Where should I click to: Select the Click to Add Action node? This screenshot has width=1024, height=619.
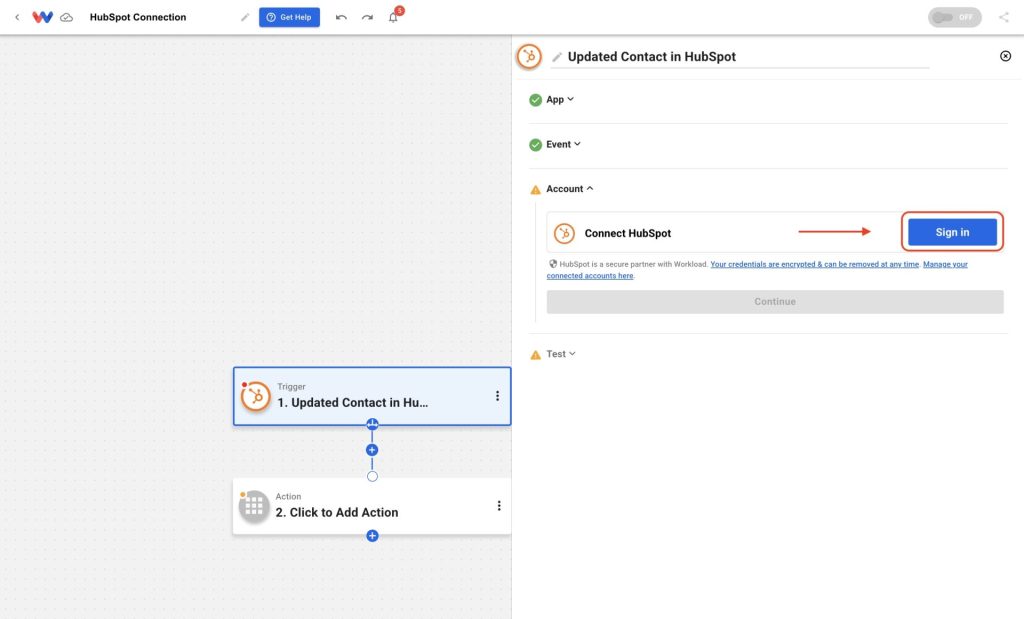372,506
